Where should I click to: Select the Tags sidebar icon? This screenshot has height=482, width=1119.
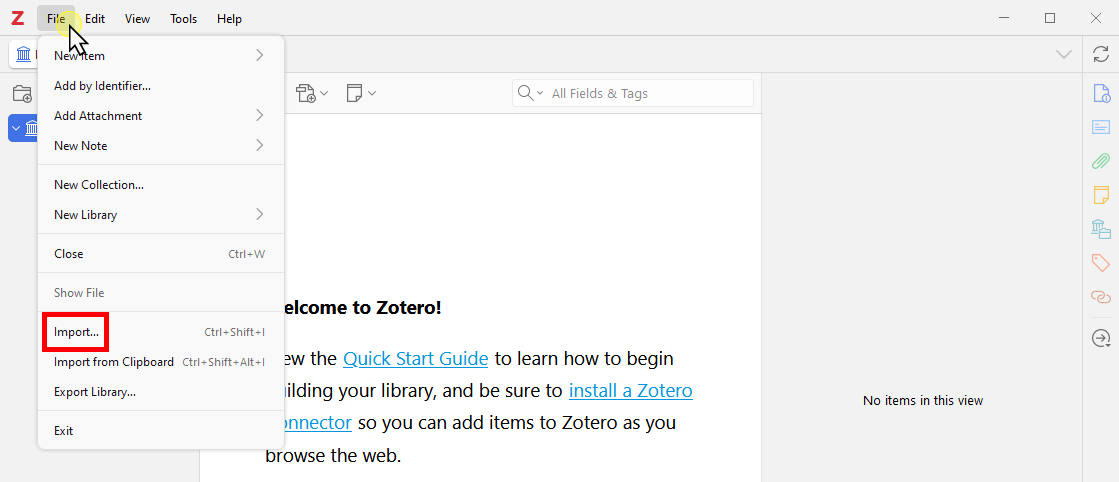coord(1100,263)
